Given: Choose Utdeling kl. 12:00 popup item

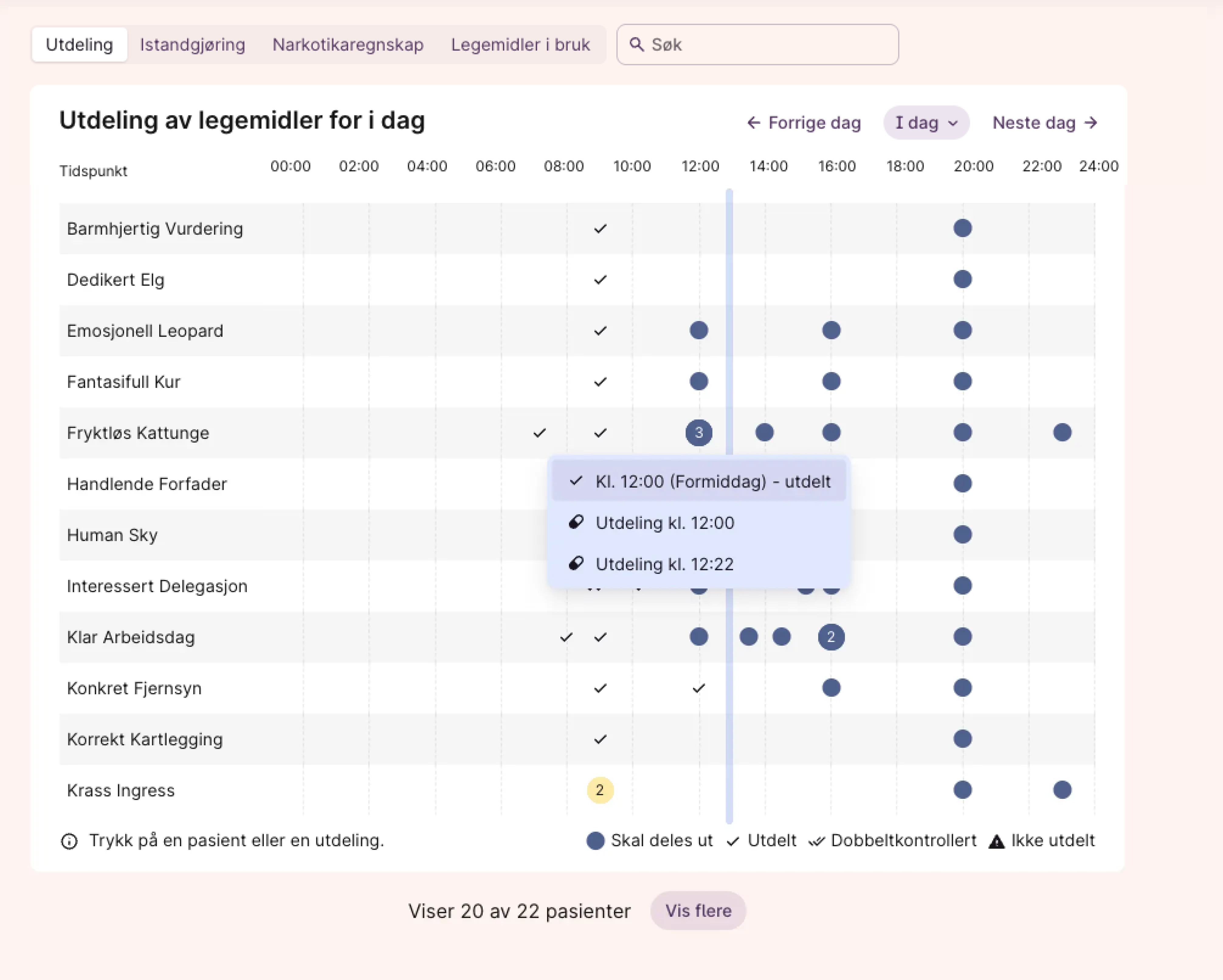Looking at the screenshot, I should coord(664,523).
